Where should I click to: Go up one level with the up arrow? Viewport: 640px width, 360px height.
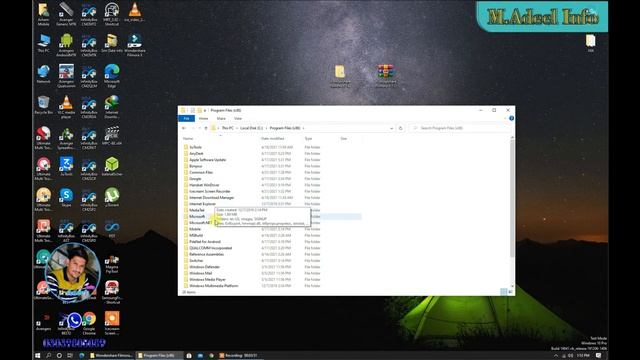(x=206, y=128)
